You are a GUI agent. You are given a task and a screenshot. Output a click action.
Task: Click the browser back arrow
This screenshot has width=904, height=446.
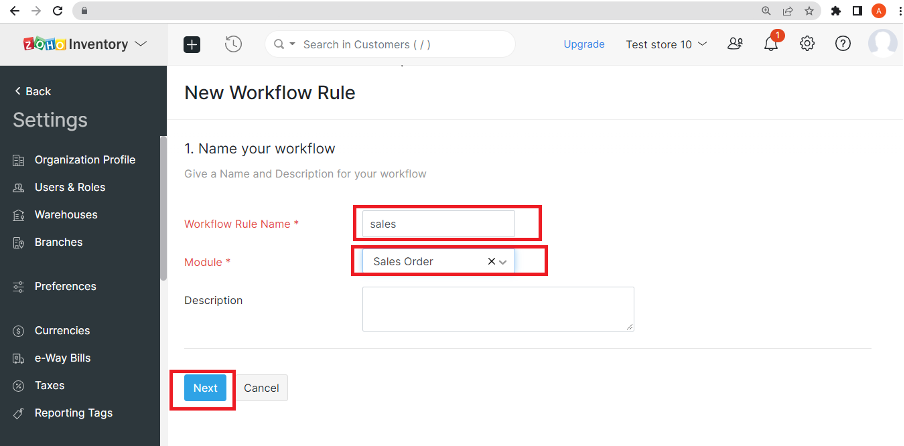point(15,10)
